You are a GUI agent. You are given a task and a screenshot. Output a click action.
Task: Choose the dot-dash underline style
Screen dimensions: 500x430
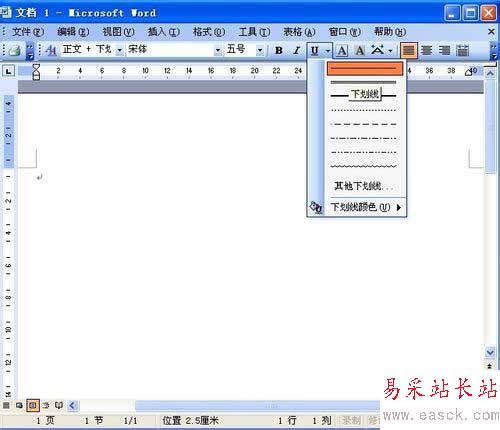click(364, 138)
